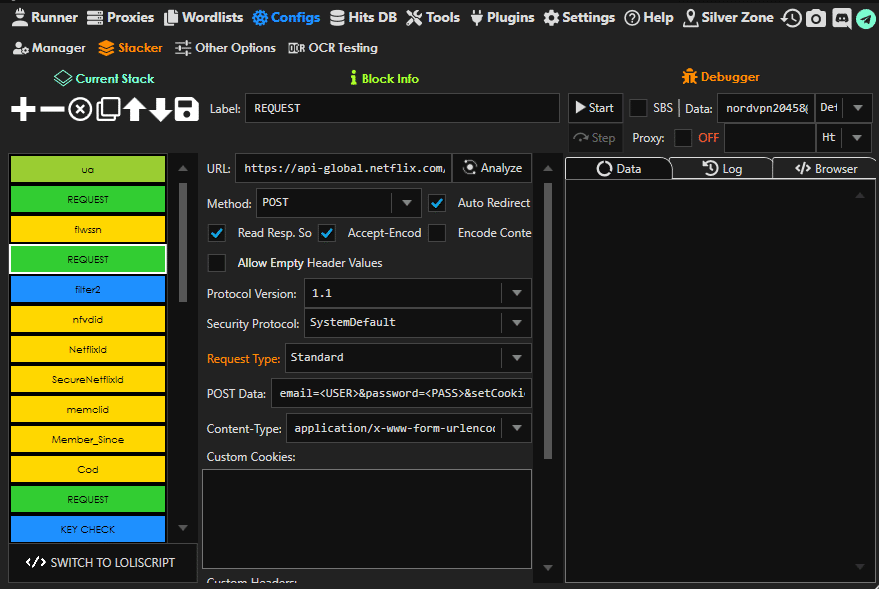Open the Request Type dropdown
The image size is (879, 589).
click(x=517, y=357)
